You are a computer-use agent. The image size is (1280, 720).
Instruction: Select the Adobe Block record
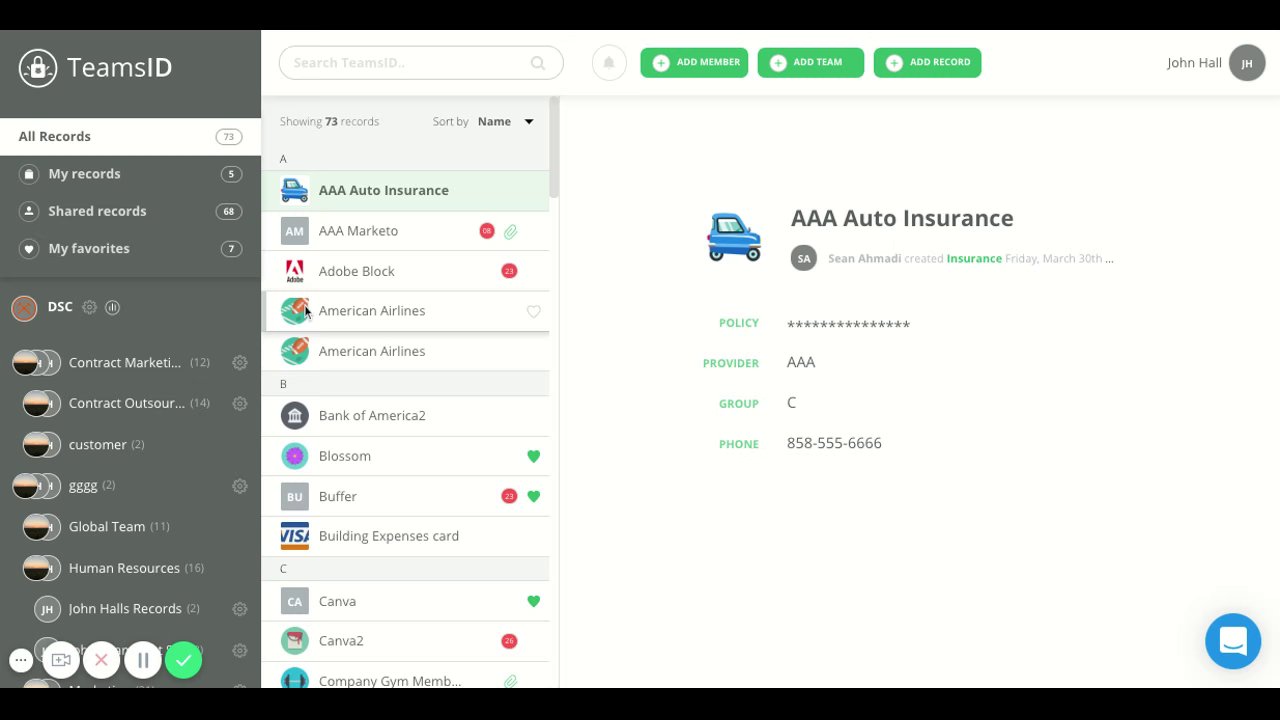(x=405, y=271)
